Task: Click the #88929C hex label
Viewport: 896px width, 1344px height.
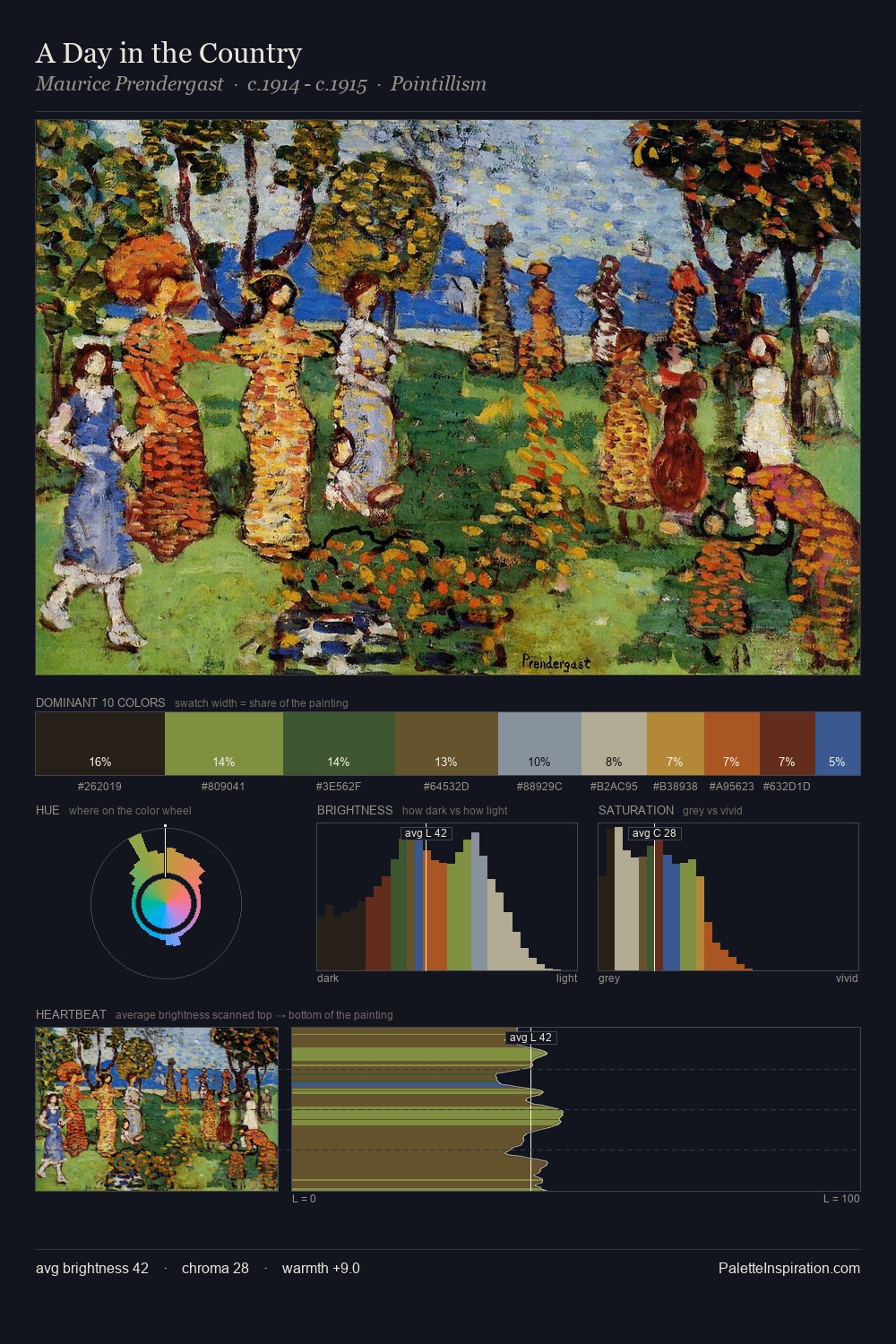Action: [539, 787]
